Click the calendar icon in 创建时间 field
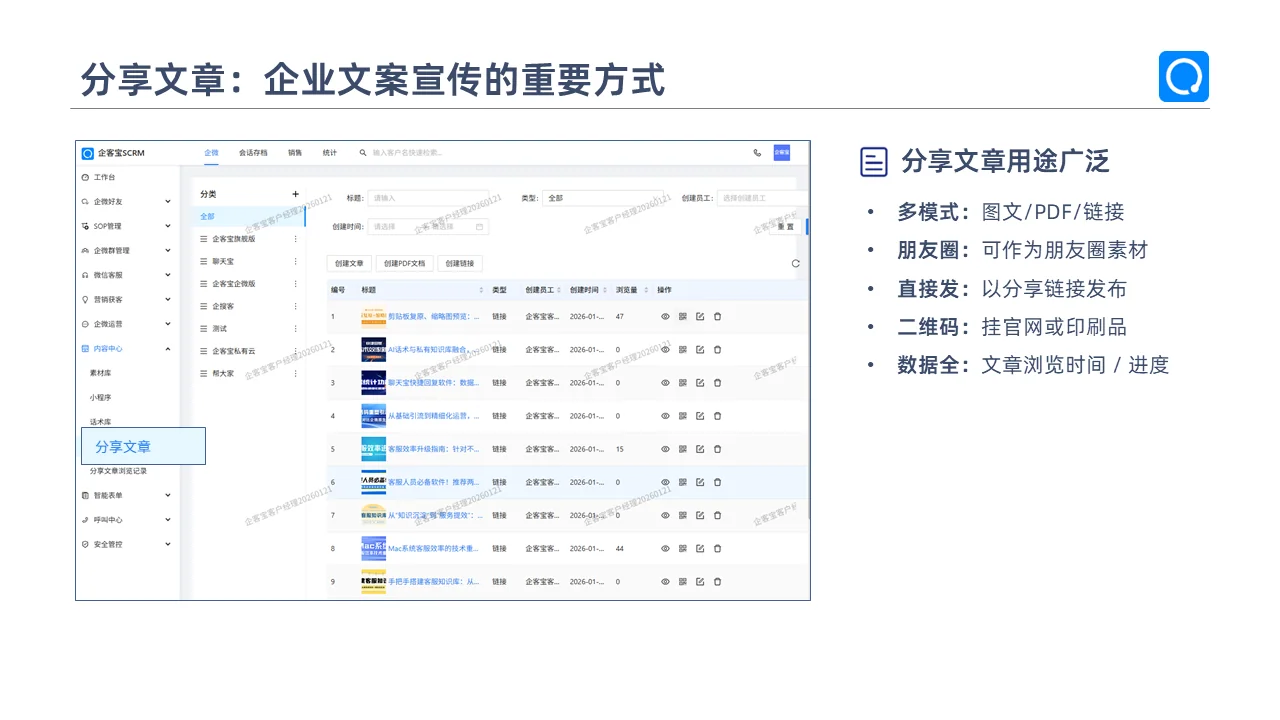This screenshot has height=720, width=1280. tap(480, 227)
